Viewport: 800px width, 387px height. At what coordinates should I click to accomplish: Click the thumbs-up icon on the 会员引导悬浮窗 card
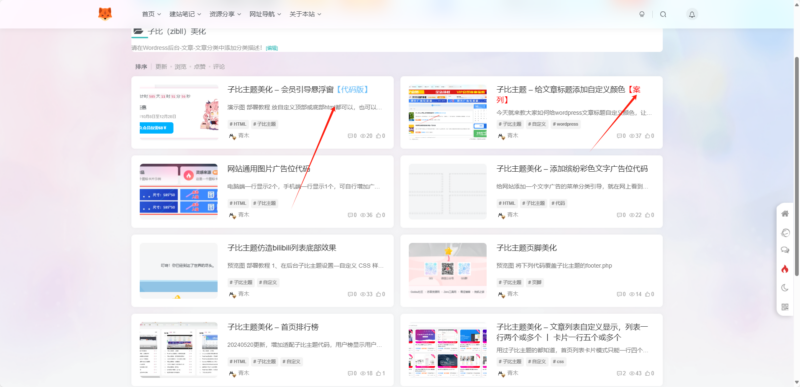point(378,136)
